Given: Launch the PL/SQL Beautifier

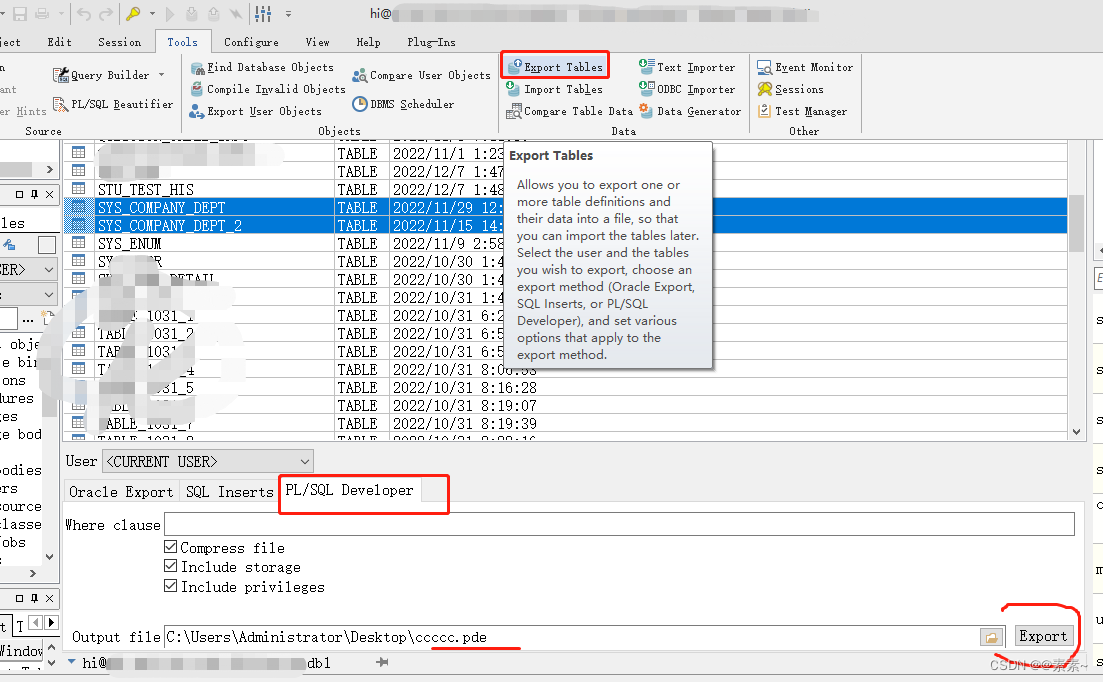Looking at the screenshot, I should click(x=113, y=104).
